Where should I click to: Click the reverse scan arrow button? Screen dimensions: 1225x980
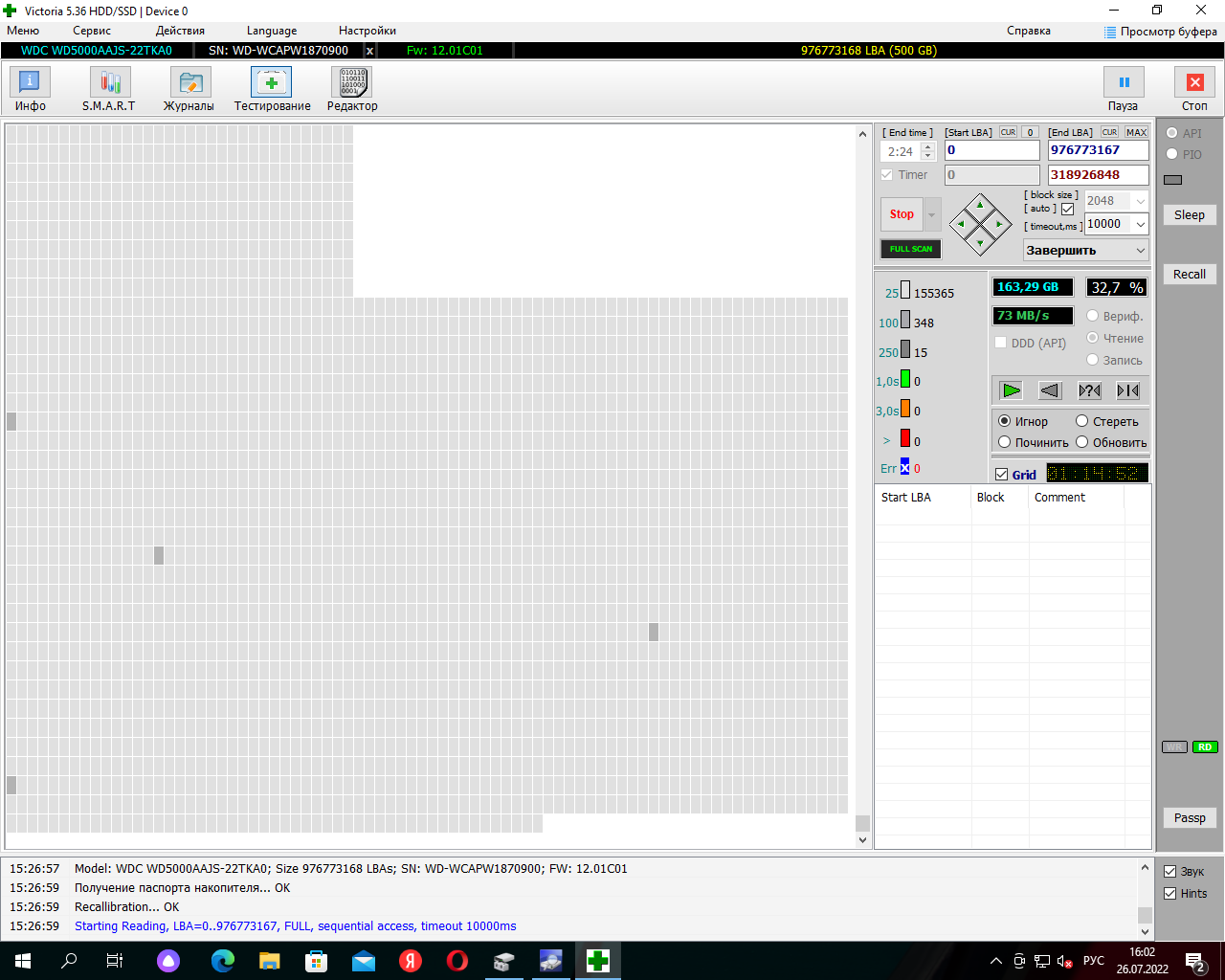tap(1050, 390)
